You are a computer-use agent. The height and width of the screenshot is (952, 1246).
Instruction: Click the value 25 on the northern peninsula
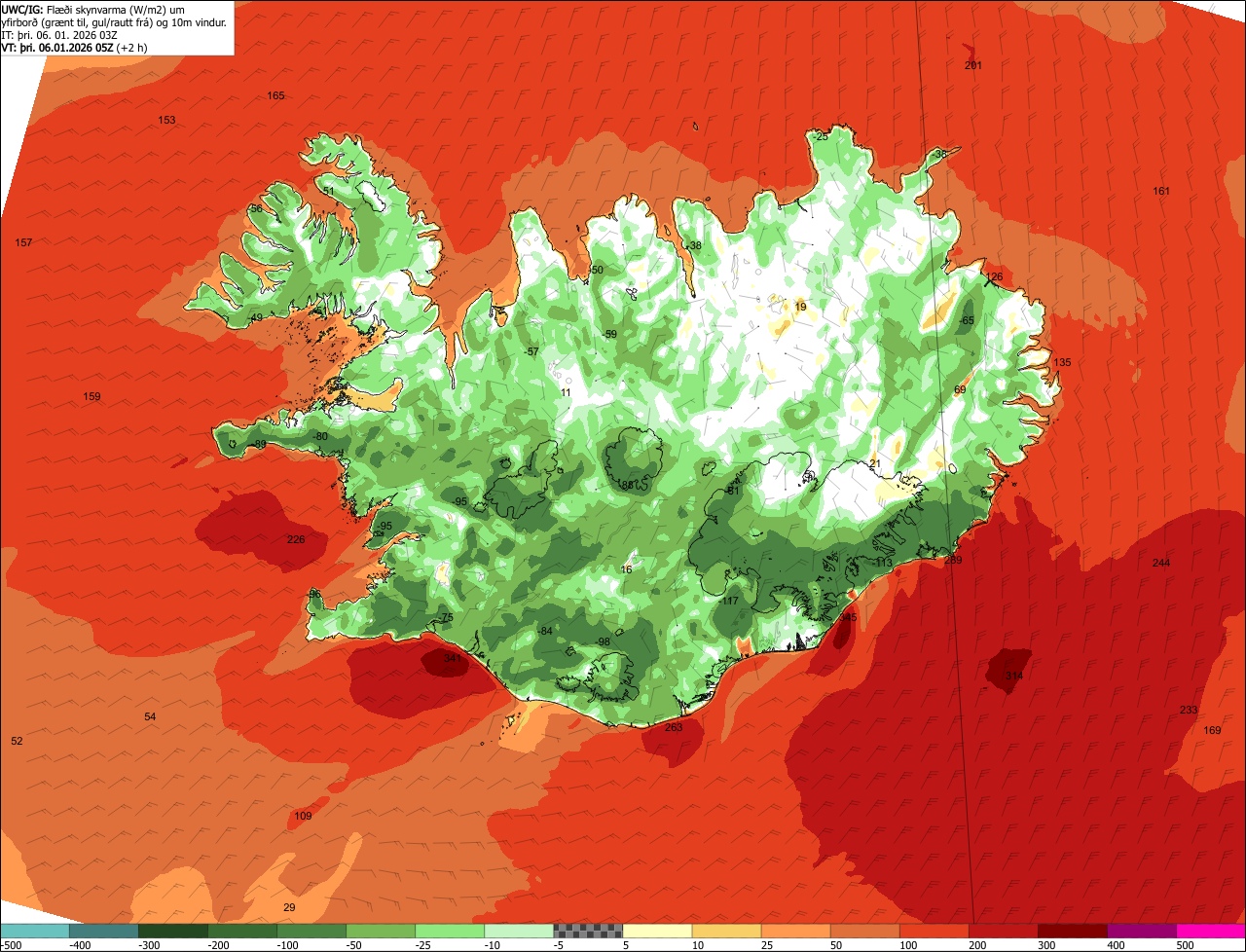[x=822, y=137]
